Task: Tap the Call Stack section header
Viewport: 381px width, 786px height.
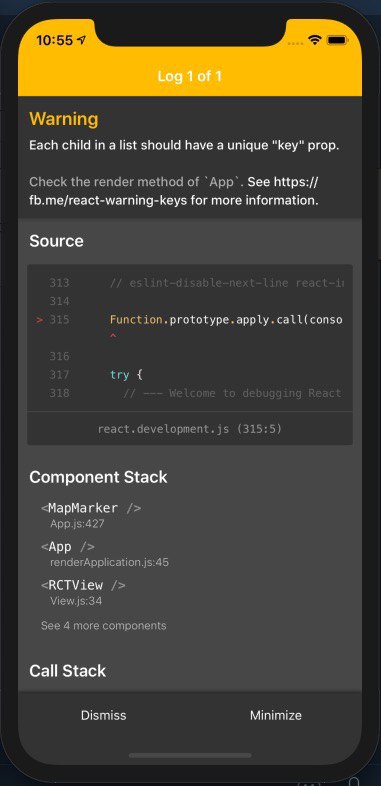Action: (x=68, y=671)
